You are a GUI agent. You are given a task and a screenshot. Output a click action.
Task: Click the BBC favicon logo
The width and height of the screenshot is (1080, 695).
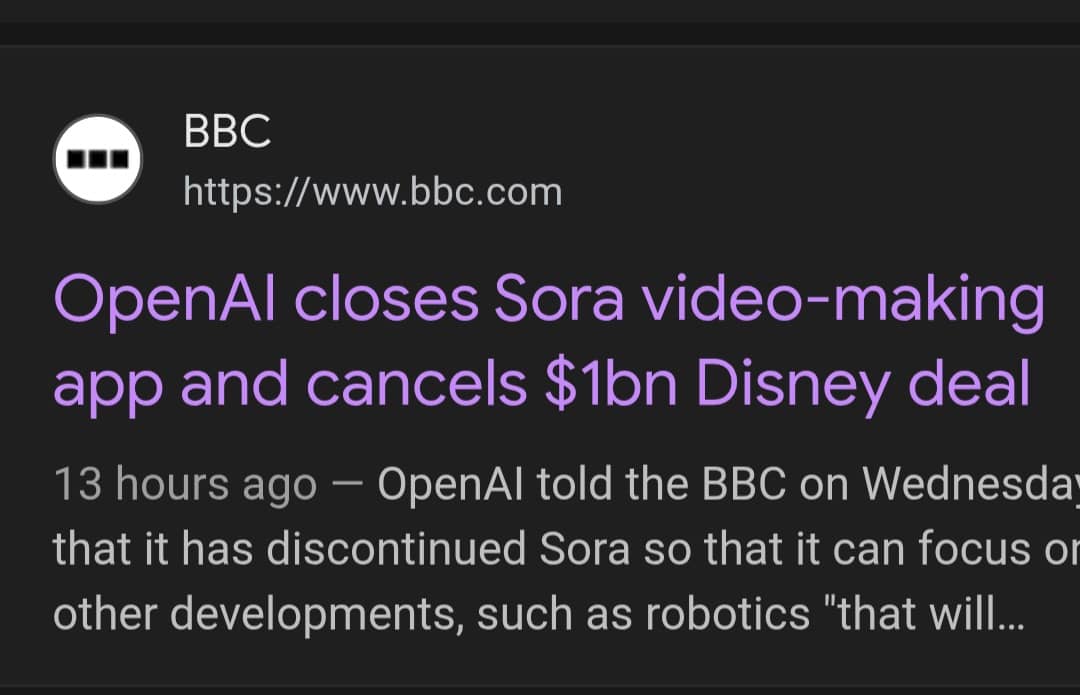[97, 159]
